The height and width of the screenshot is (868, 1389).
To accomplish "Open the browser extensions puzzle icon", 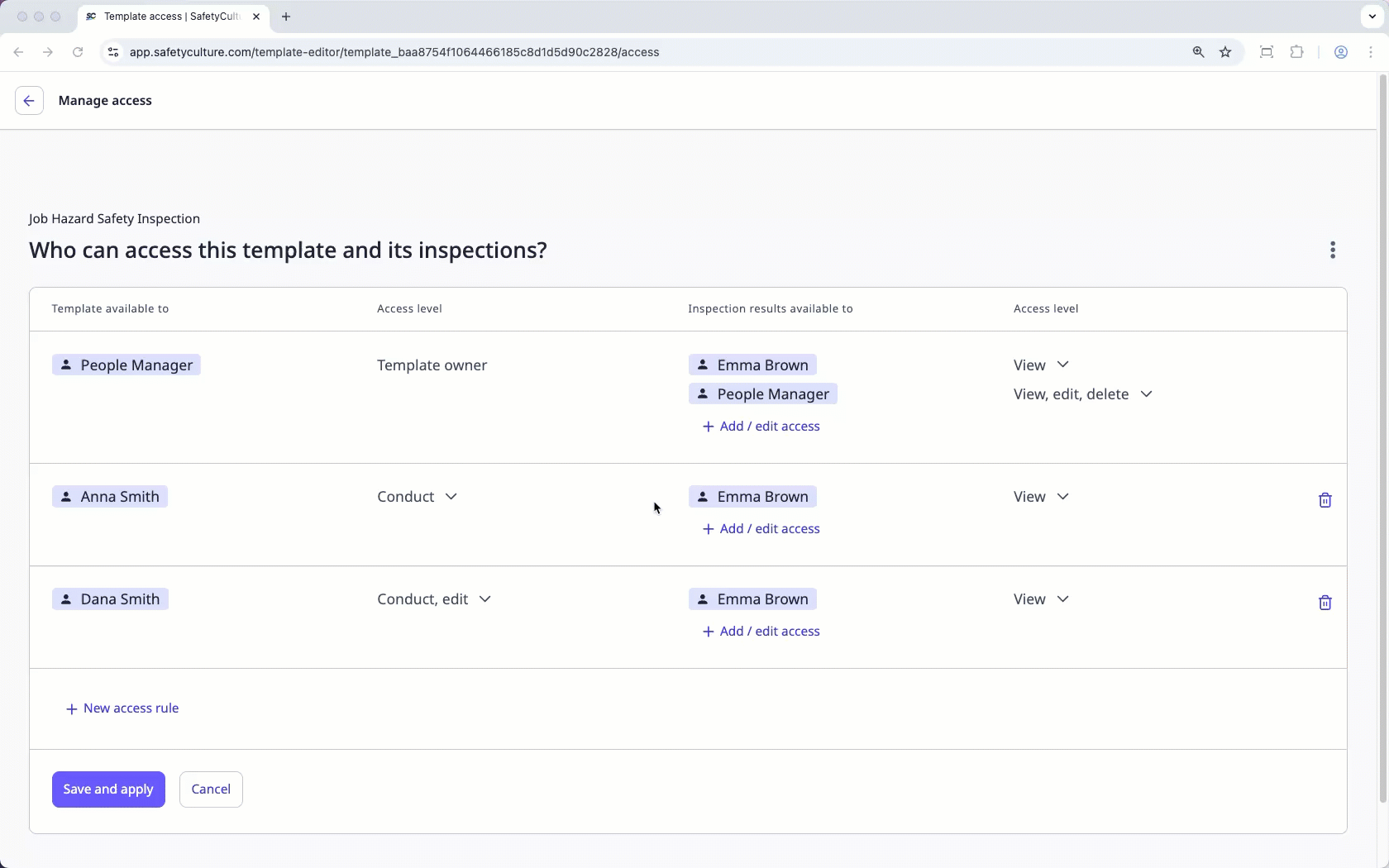I will [1296, 52].
